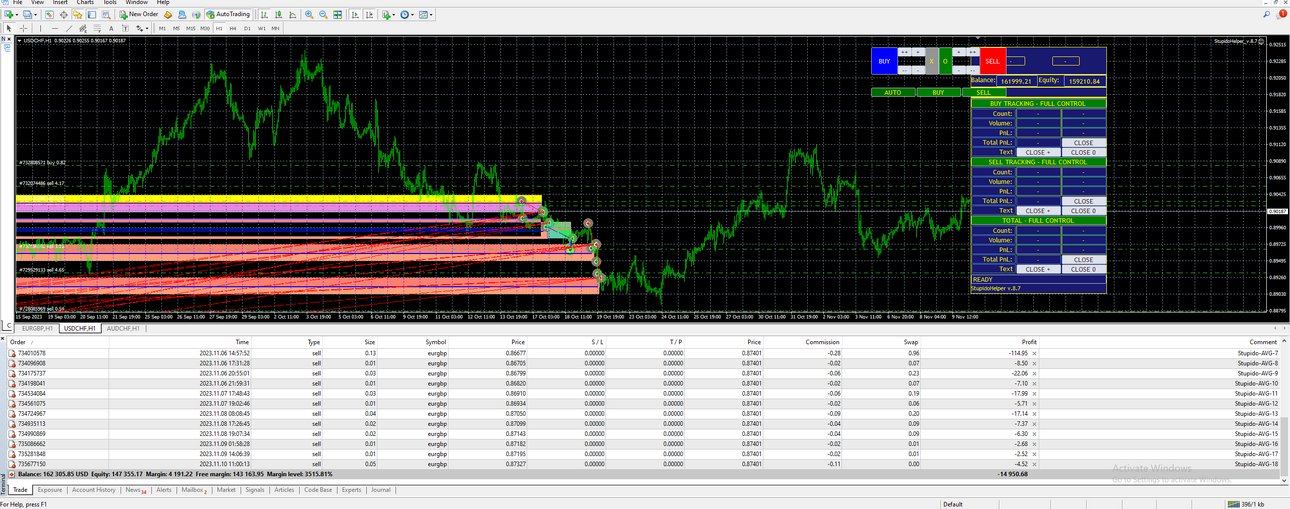Click the New Order button
Screen dimensions: 1290x509
click(139, 14)
